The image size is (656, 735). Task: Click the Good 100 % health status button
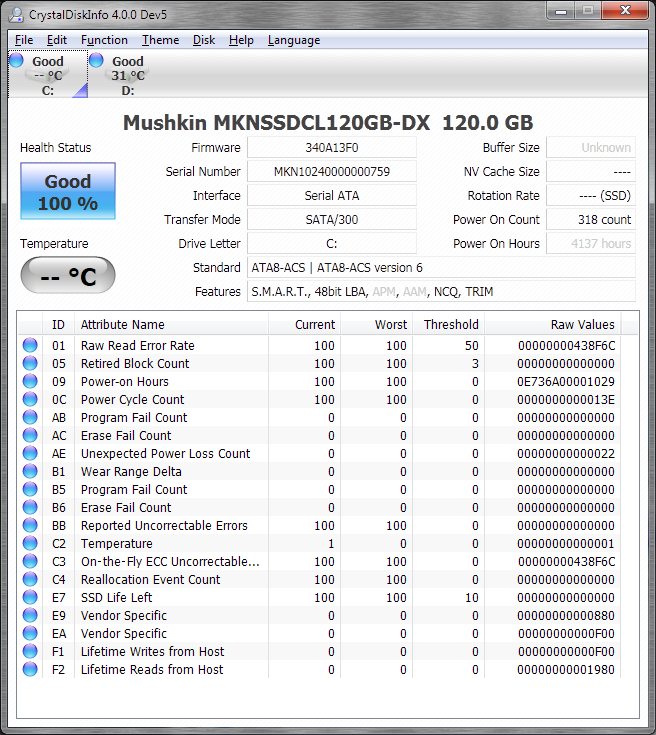pyautogui.click(x=68, y=191)
